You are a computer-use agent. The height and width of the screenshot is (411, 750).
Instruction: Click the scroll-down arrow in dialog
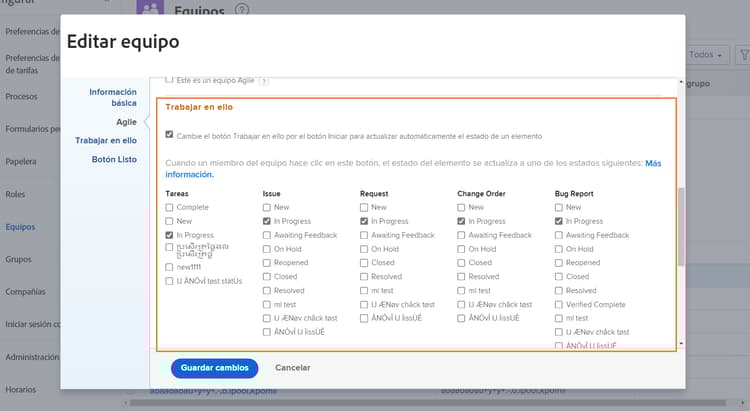(x=681, y=344)
